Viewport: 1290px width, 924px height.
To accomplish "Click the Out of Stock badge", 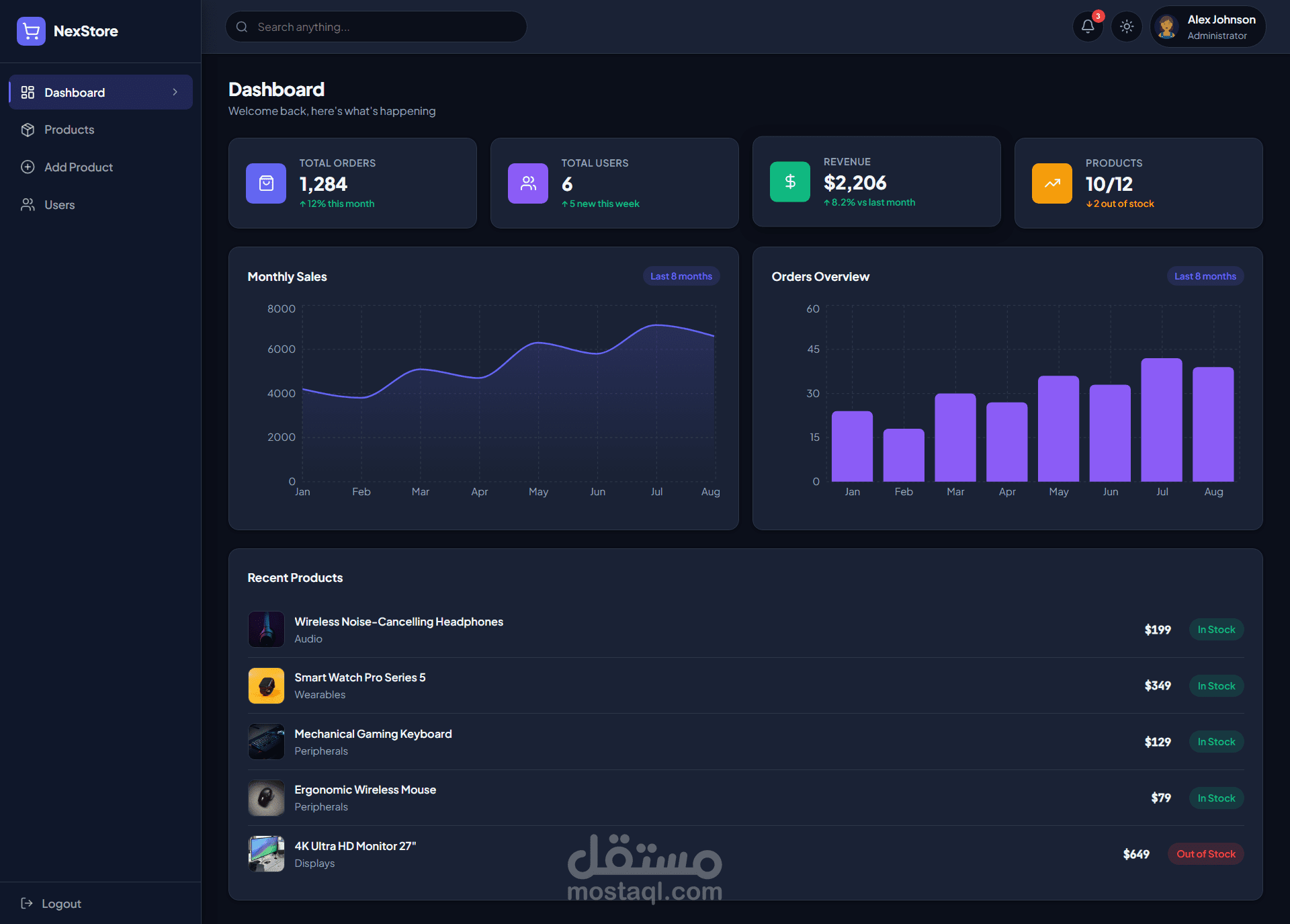I will 1206,854.
